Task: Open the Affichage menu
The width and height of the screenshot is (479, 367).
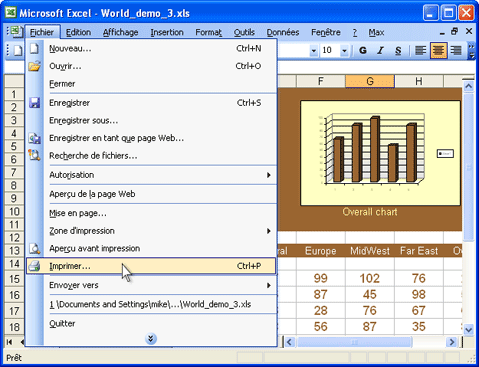Action: (120, 32)
